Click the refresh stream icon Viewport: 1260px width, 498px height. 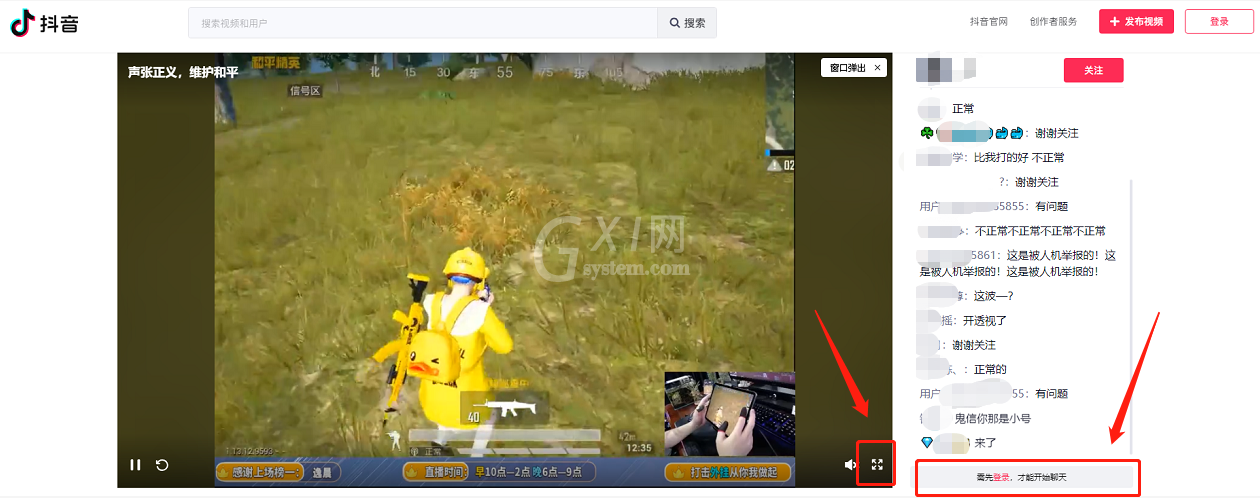[x=162, y=464]
